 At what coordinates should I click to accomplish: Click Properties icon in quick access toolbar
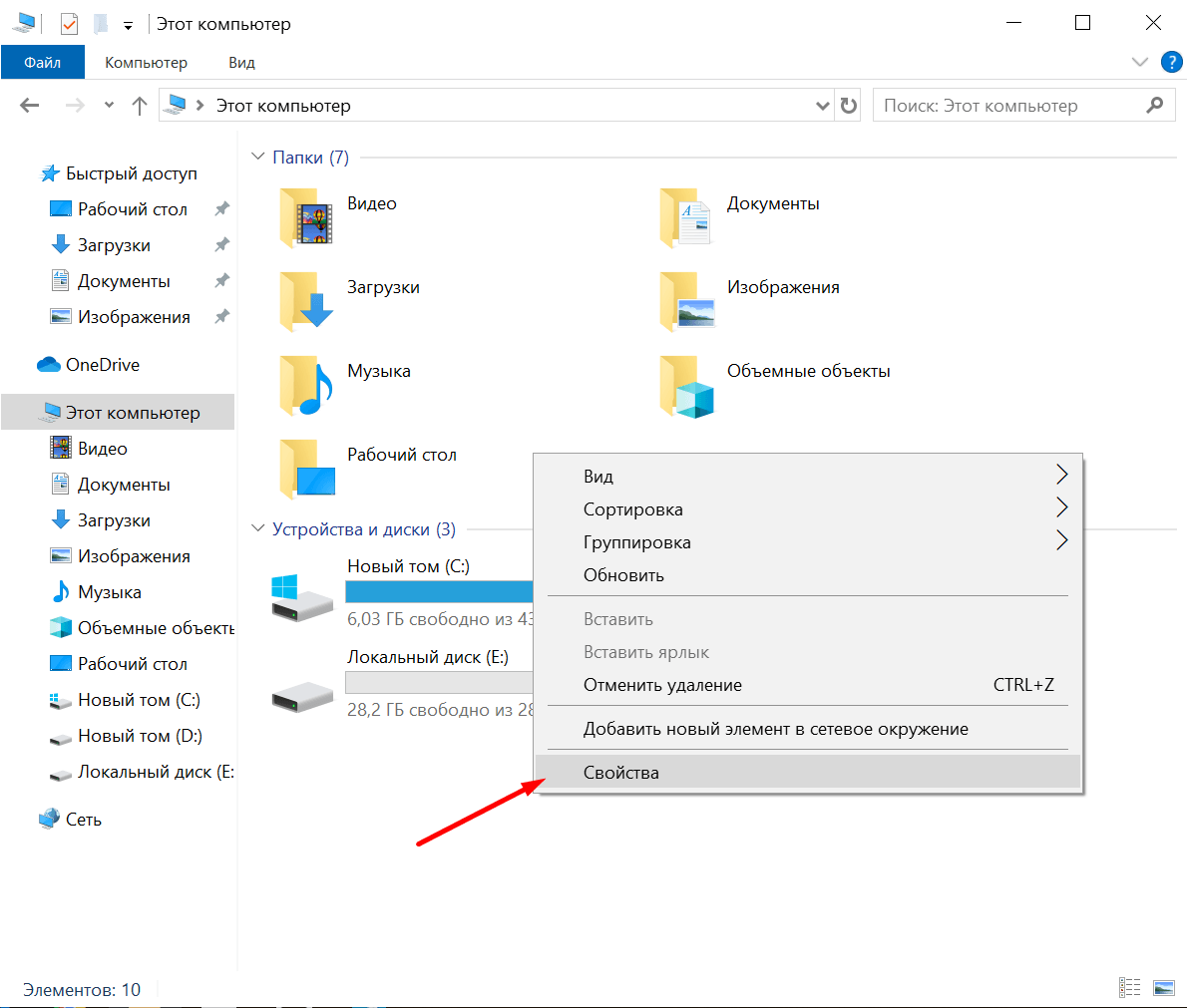[x=69, y=24]
